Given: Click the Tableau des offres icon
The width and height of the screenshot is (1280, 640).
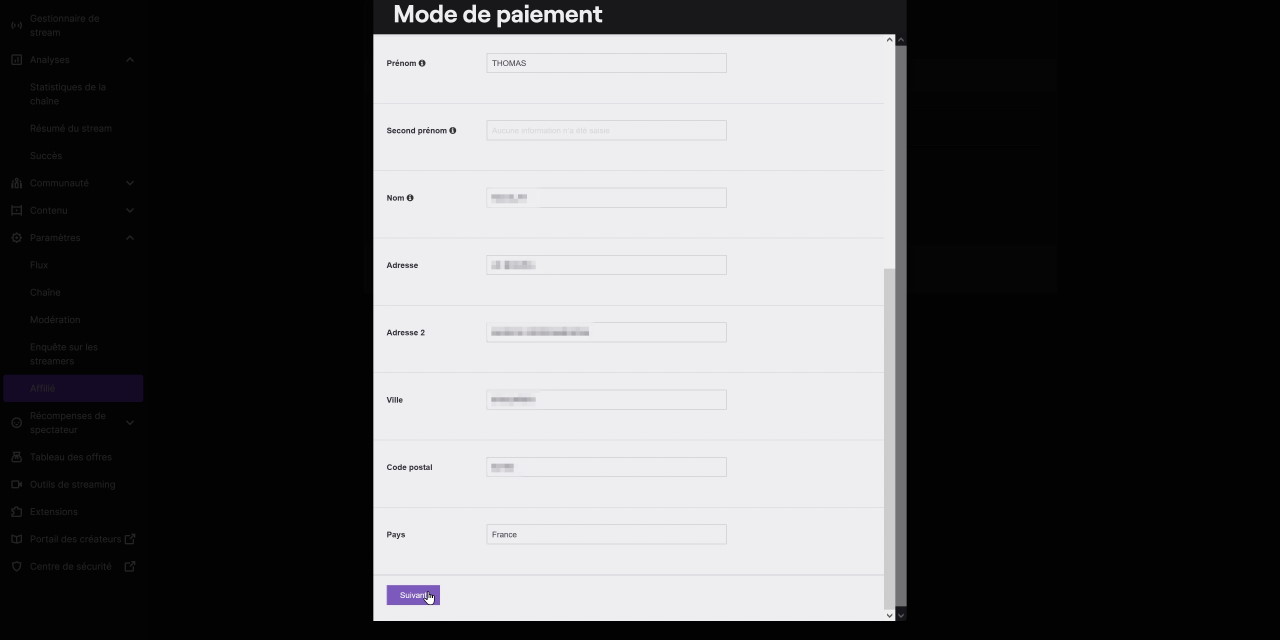Looking at the screenshot, I should tap(16, 457).
